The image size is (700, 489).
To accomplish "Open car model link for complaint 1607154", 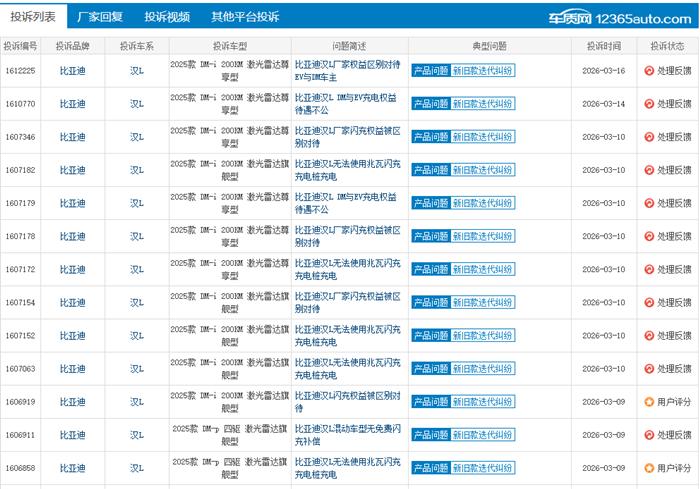I will click(x=229, y=302).
